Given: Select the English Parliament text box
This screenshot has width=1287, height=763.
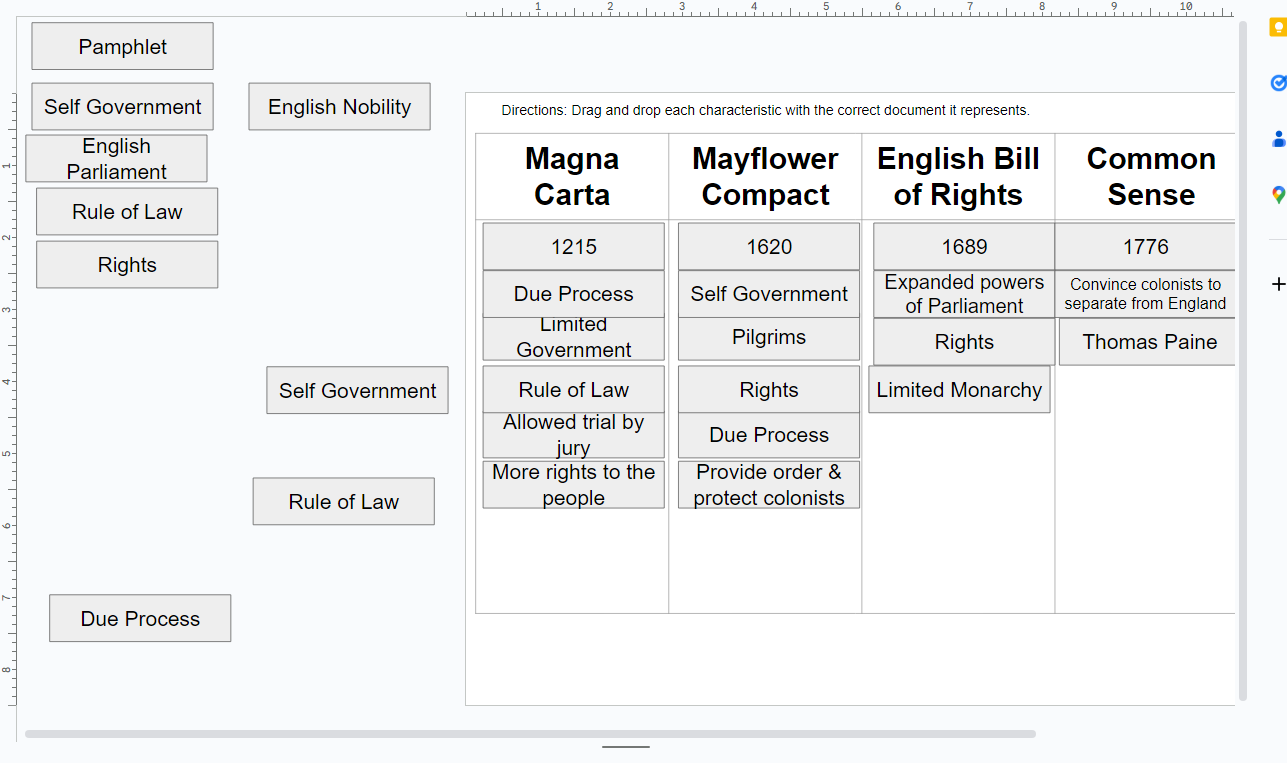Looking at the screenshot, I should [x=116, y=159].
